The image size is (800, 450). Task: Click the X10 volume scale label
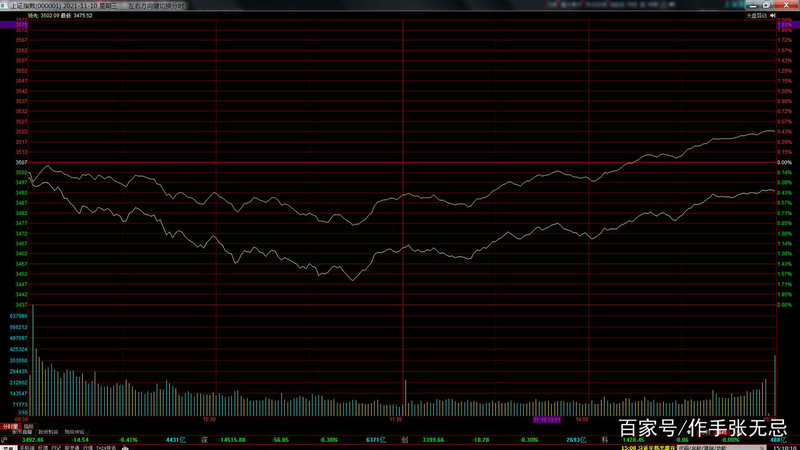[x=22, y=412]
